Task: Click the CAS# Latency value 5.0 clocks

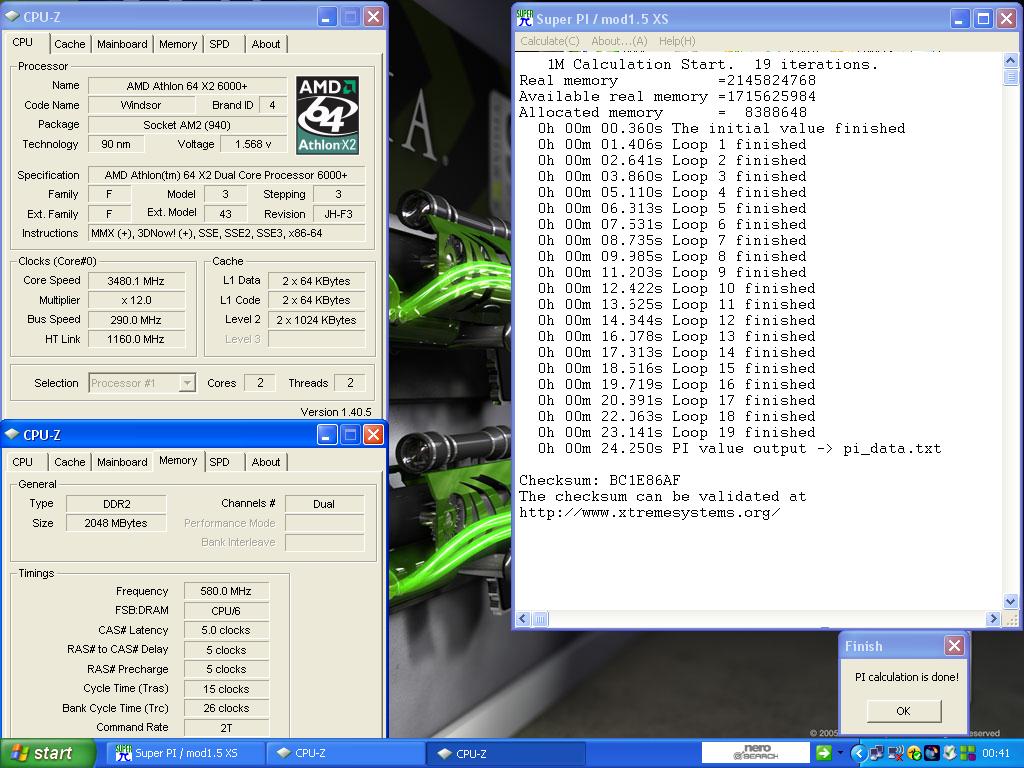Action: (x=226, y=630)
